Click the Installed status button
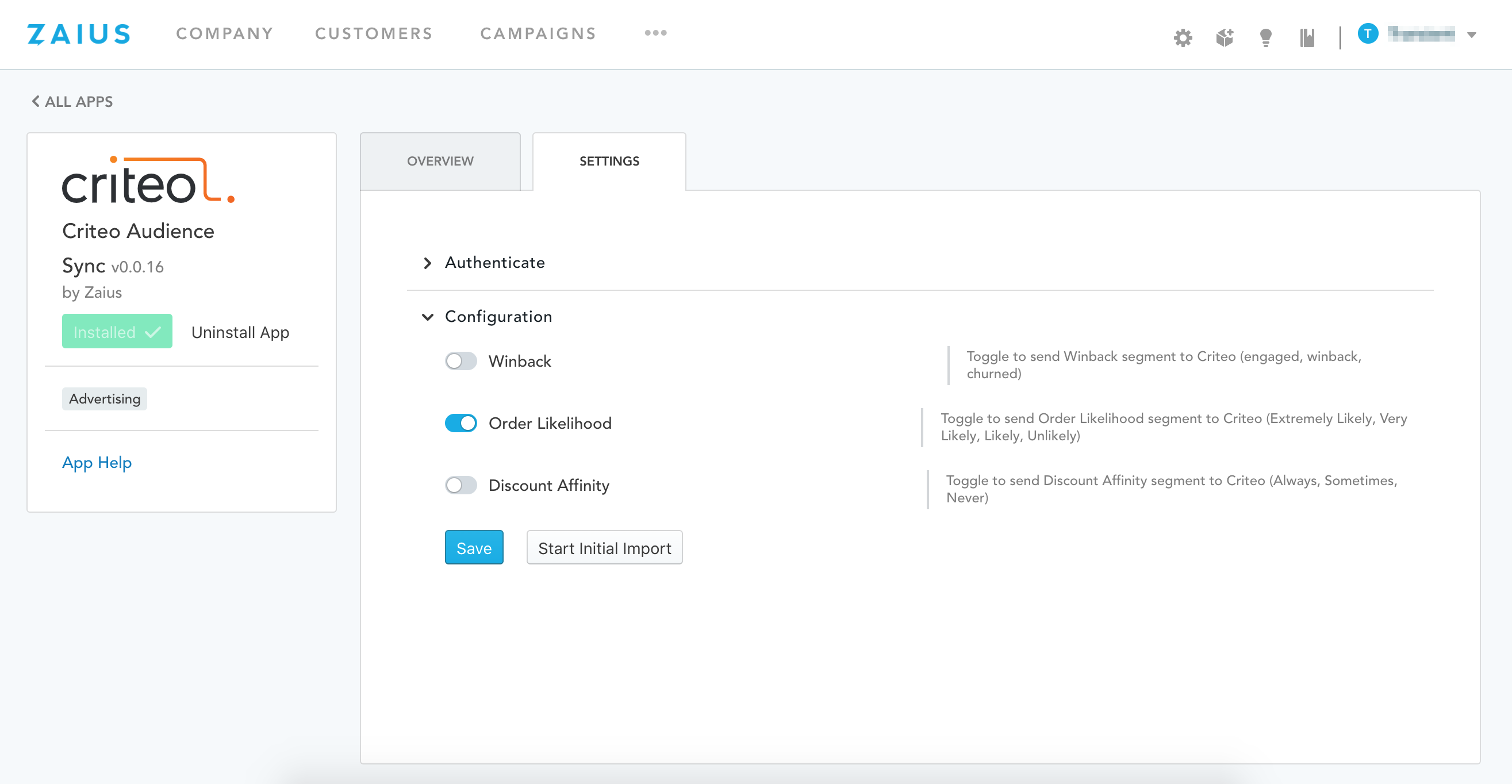Screen dimensions: 1512x784 point(117,332)
